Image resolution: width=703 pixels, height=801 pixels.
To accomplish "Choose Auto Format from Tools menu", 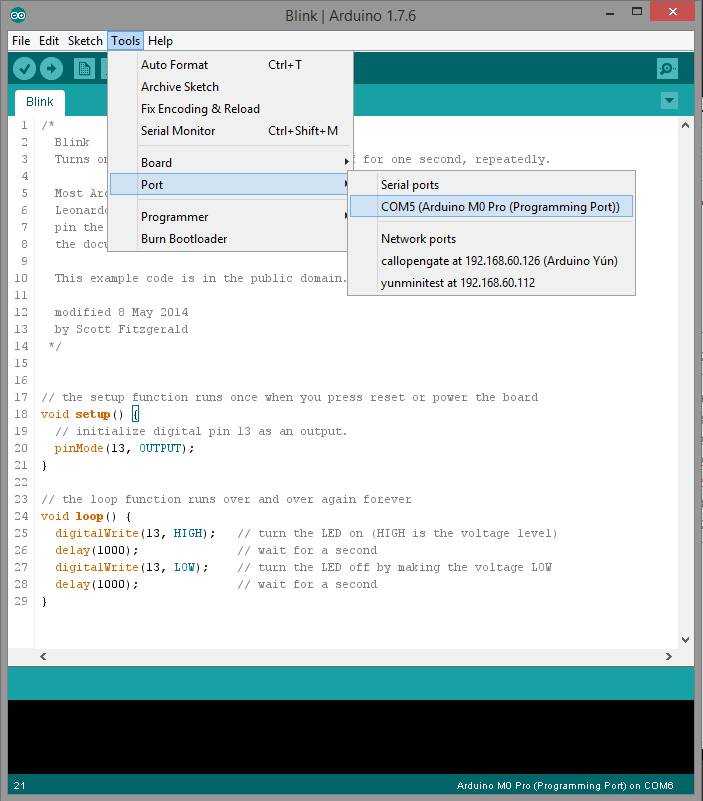I will click(175, 64).
